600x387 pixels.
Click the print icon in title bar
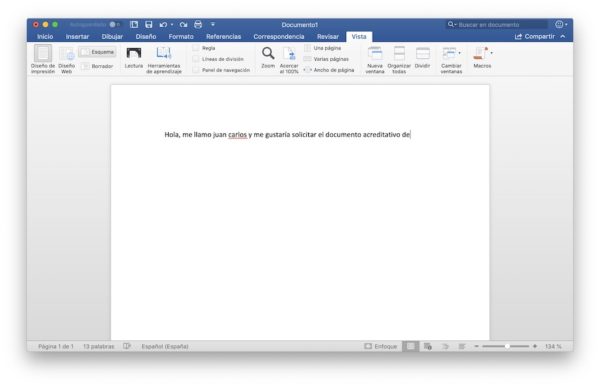pyautogui.click(x=198, y=24)
